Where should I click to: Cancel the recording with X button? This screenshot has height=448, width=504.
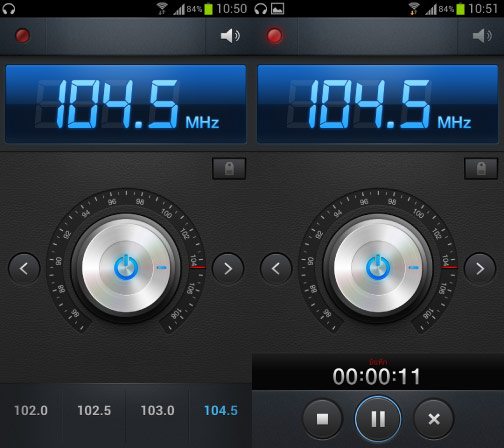434,419
